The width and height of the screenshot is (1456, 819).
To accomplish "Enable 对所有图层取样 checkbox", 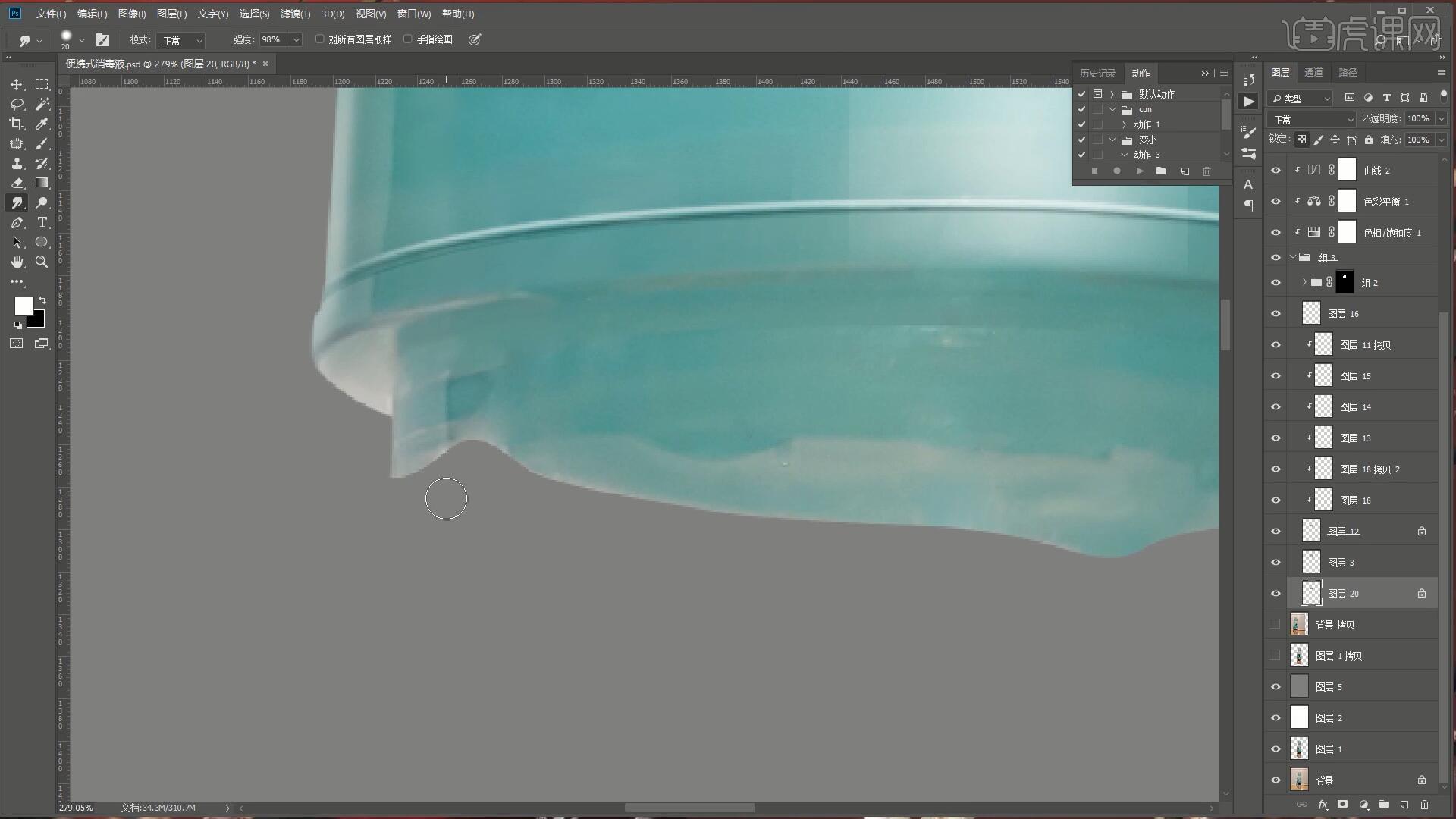I will point(320,39).
